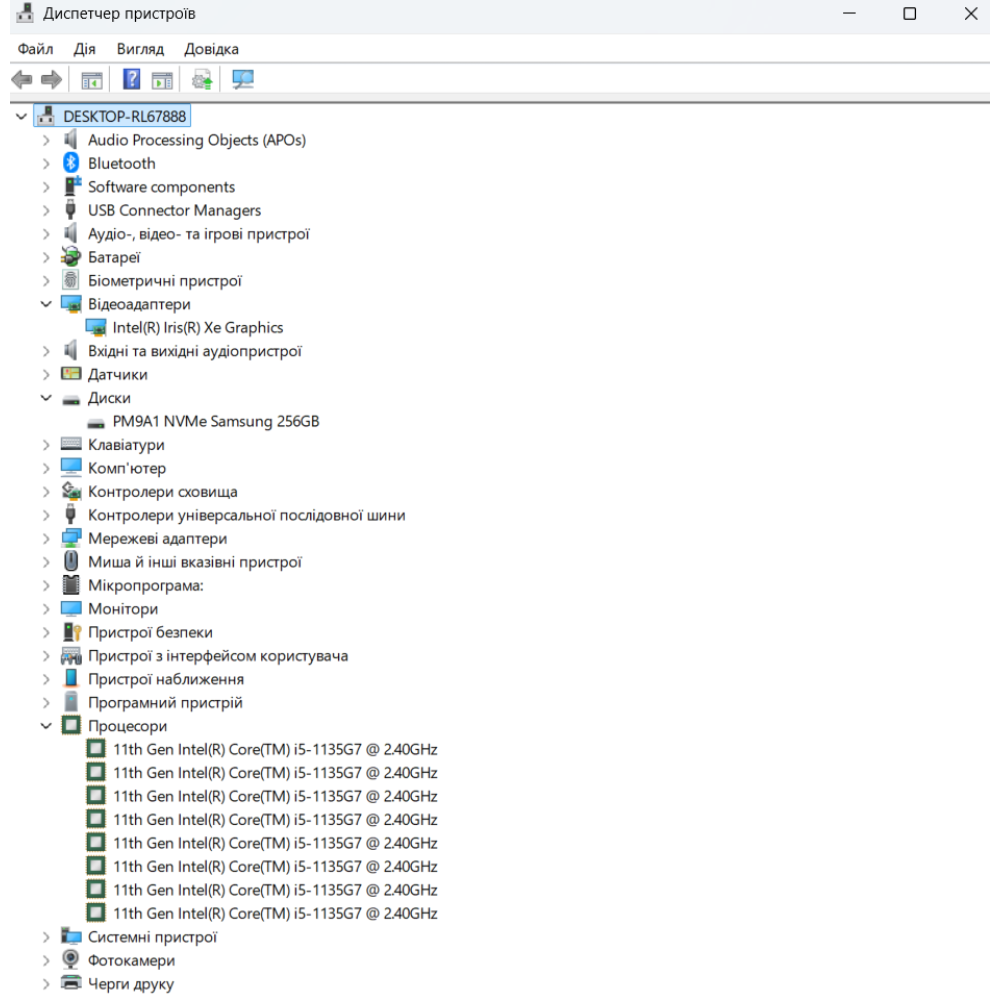The width and height of the screenshot is (1000, 1000).
Task: Click the Show/Hide console tree toolbar icon
Action: tap(92, 80)
